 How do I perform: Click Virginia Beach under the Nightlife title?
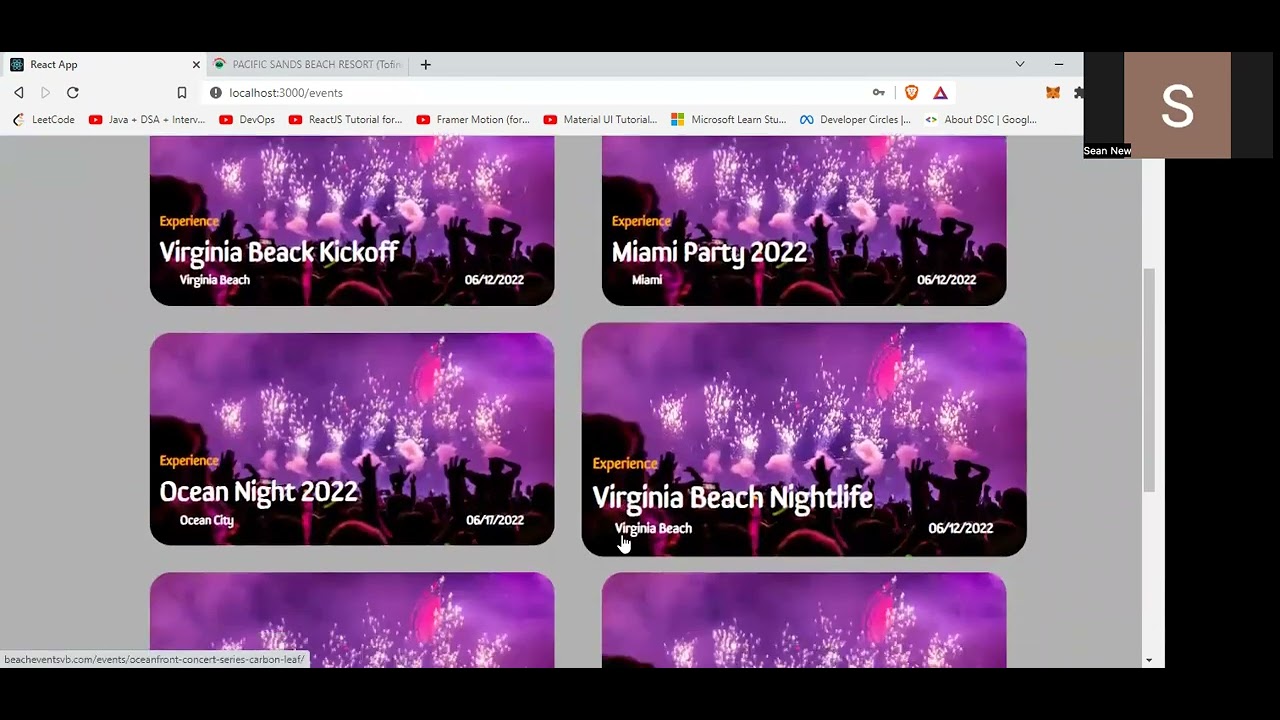point(653,528)
